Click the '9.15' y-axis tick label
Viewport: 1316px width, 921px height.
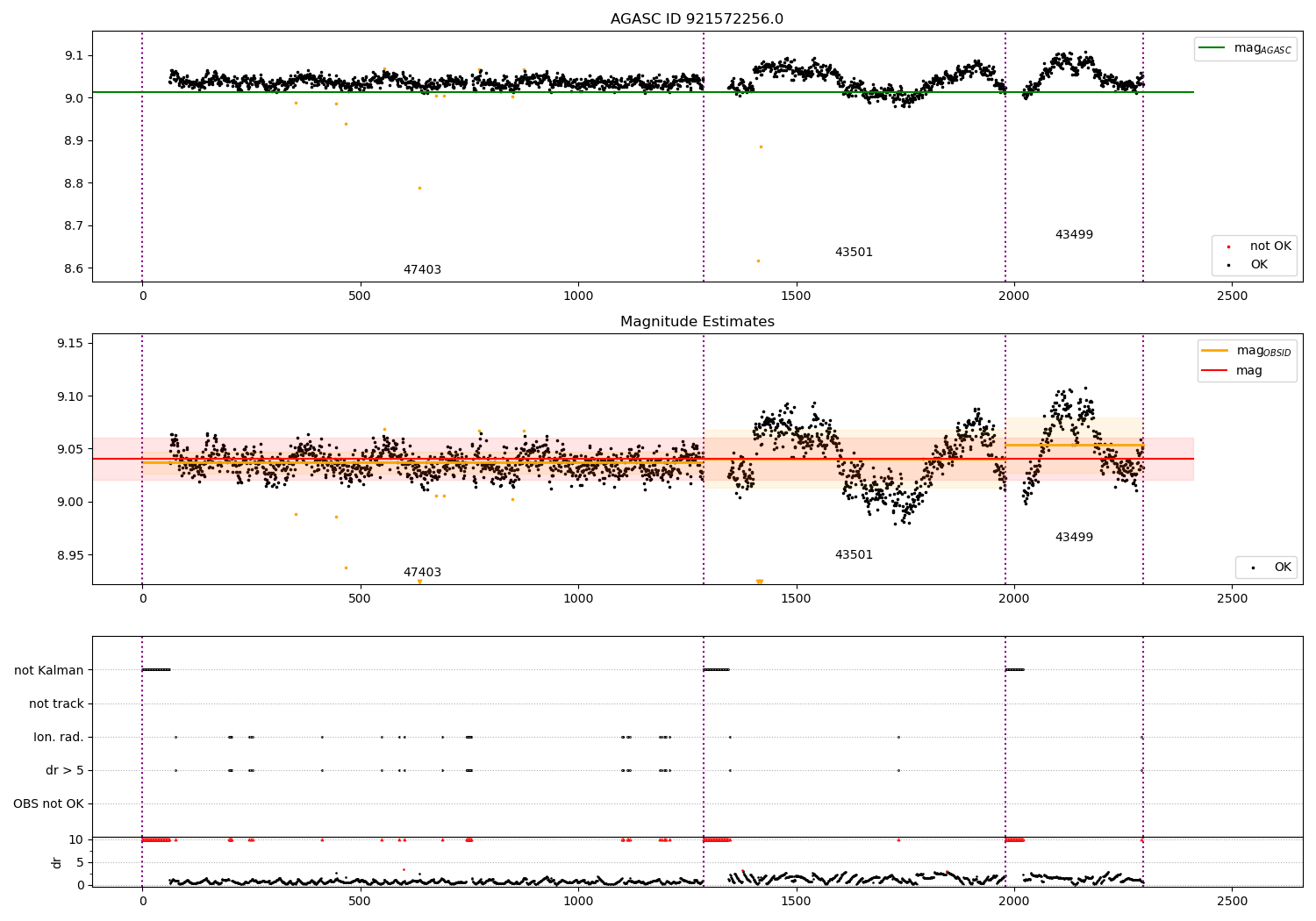70,343
